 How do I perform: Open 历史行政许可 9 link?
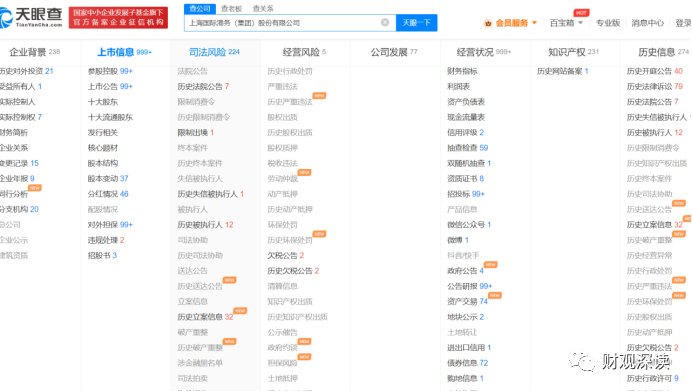pos(653,378)
